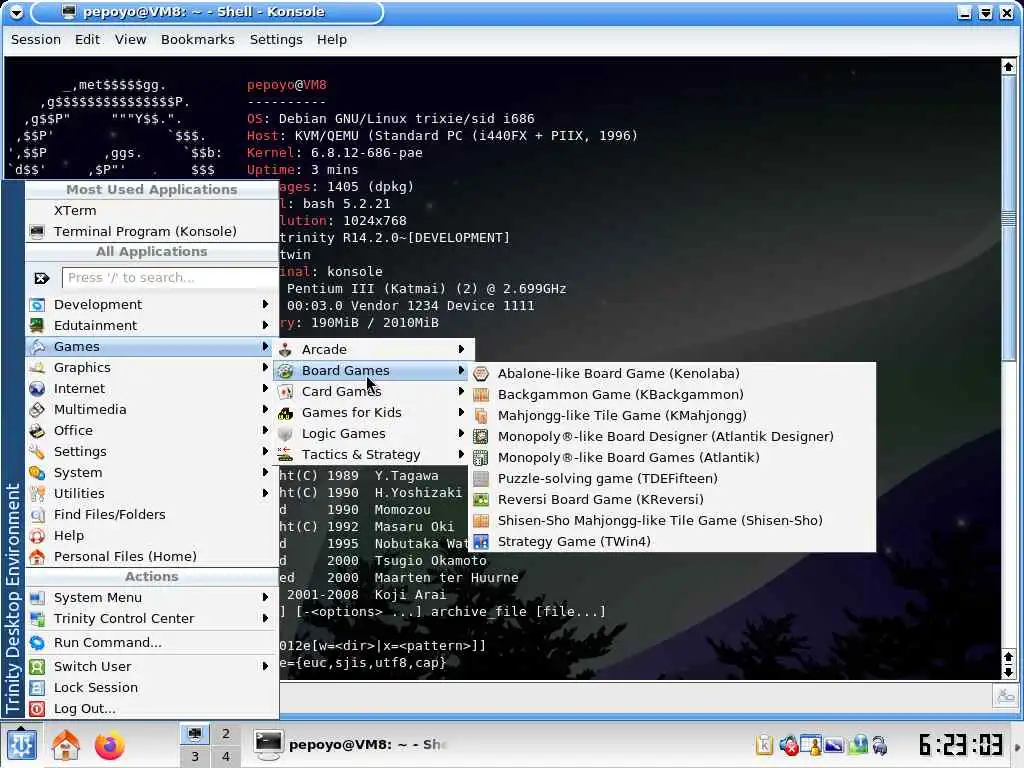Click the Atlantik board game icon

pos(481,457)
